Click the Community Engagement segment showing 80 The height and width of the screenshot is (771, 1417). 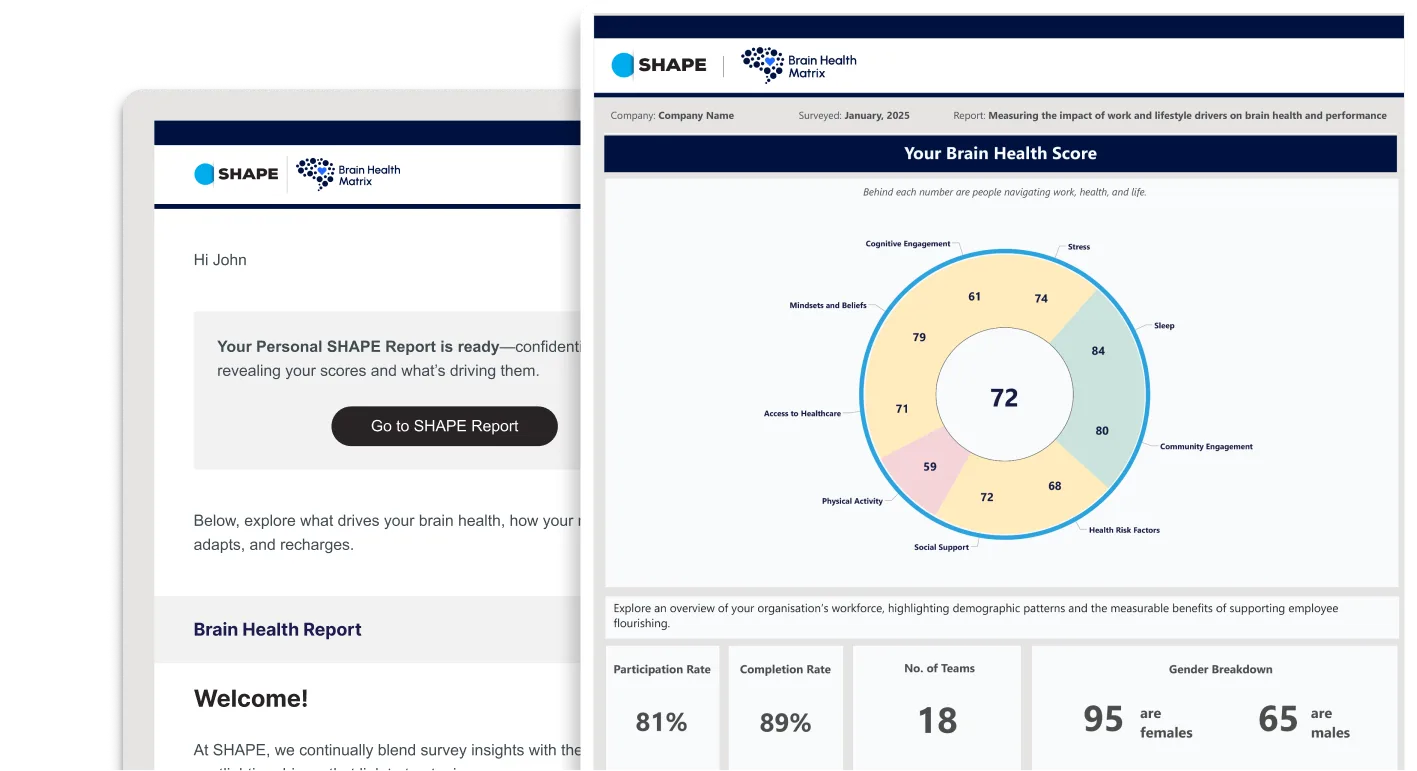tap(1102, 431)
